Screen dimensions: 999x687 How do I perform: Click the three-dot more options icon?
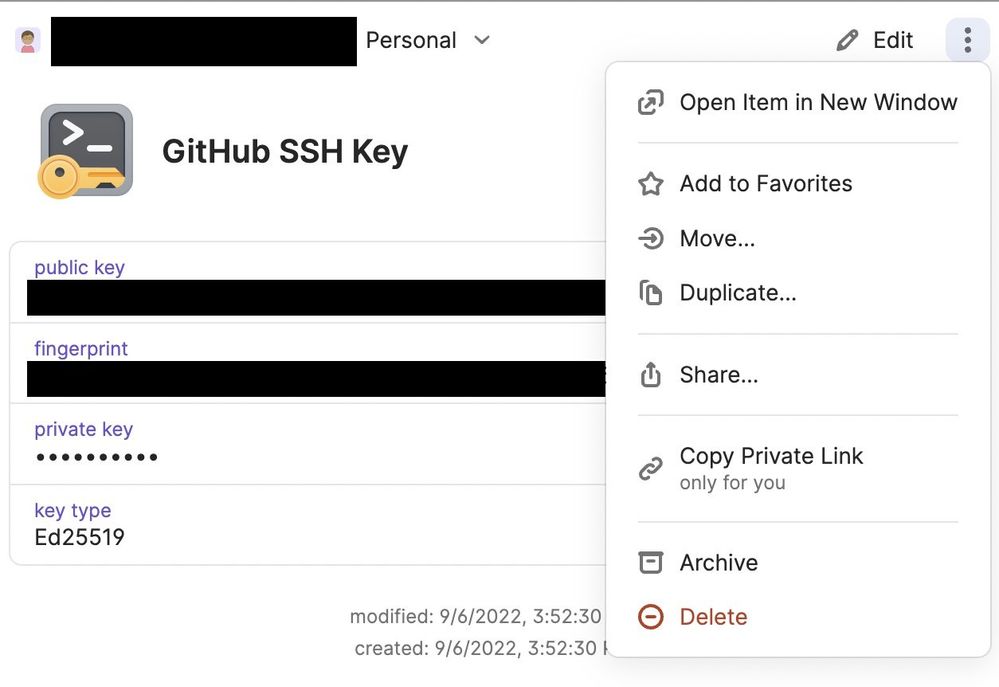point(967,40)
